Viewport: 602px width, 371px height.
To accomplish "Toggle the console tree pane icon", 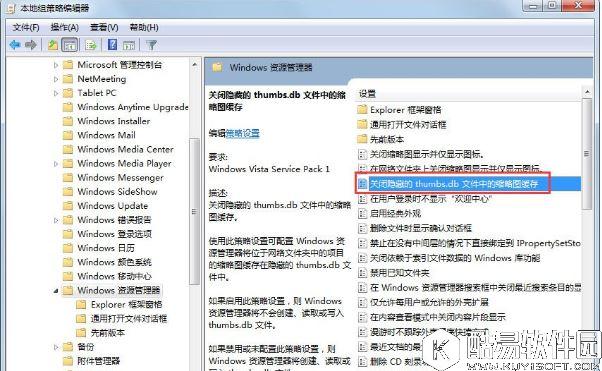I will 69,45.
